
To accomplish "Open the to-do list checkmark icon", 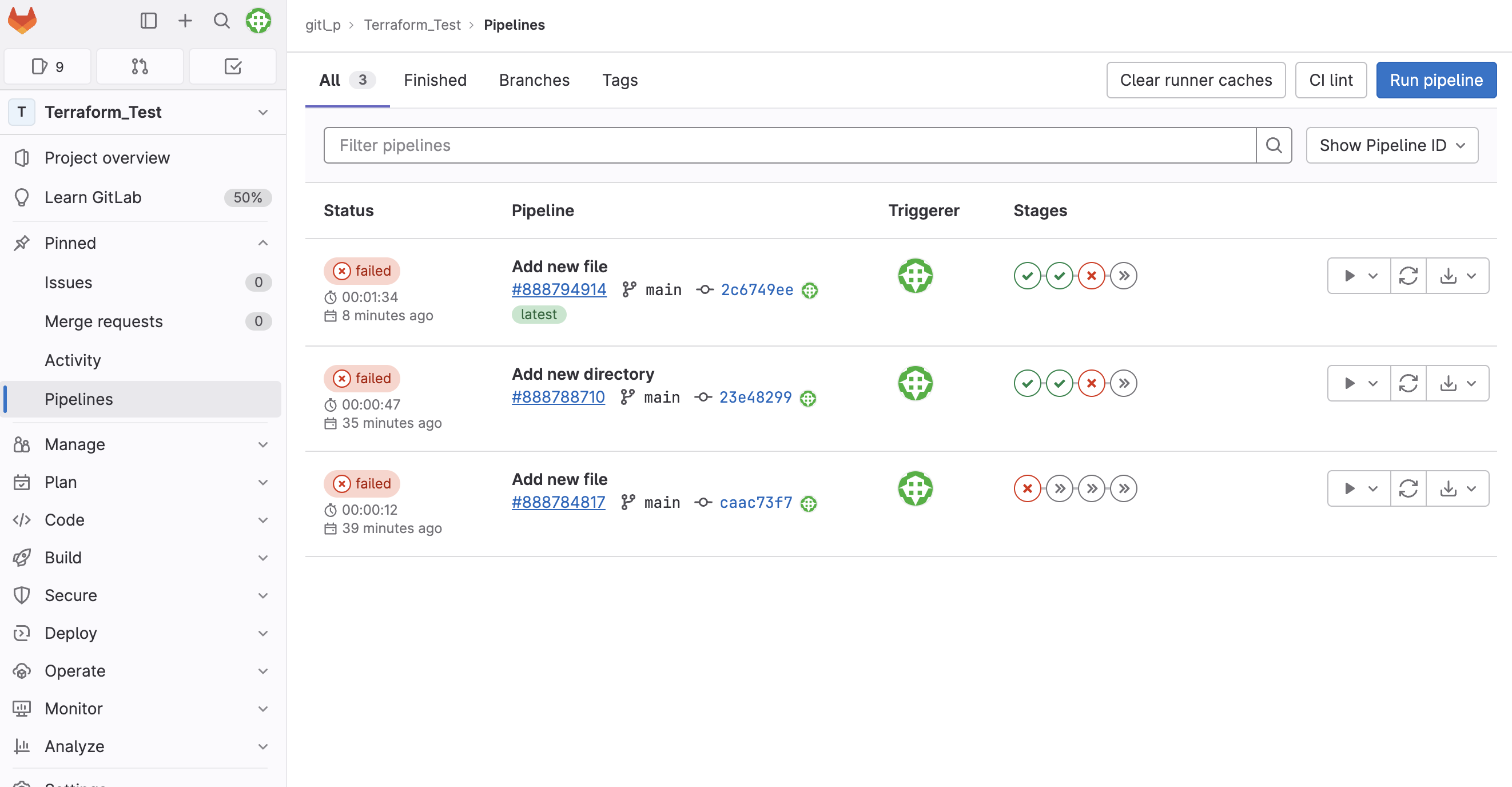I will (x=233, y=66).
